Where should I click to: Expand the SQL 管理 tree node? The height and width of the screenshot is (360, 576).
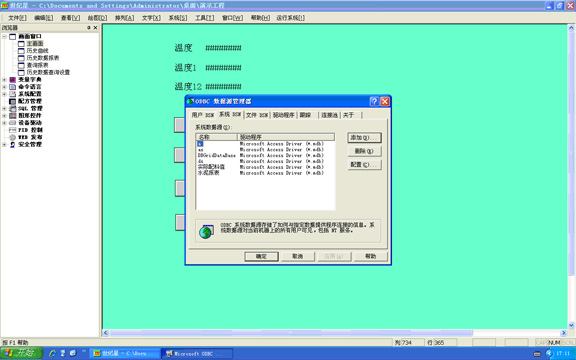4,109
